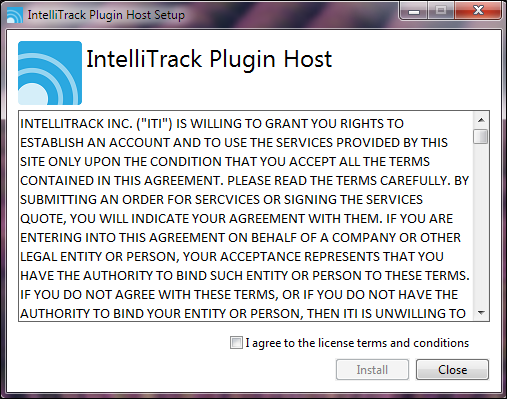Click the large blue IntelliTrack logo
Image resolution: width=507 pixels, height=399 pixels.
pyautogui.click(x=50, y=73)
